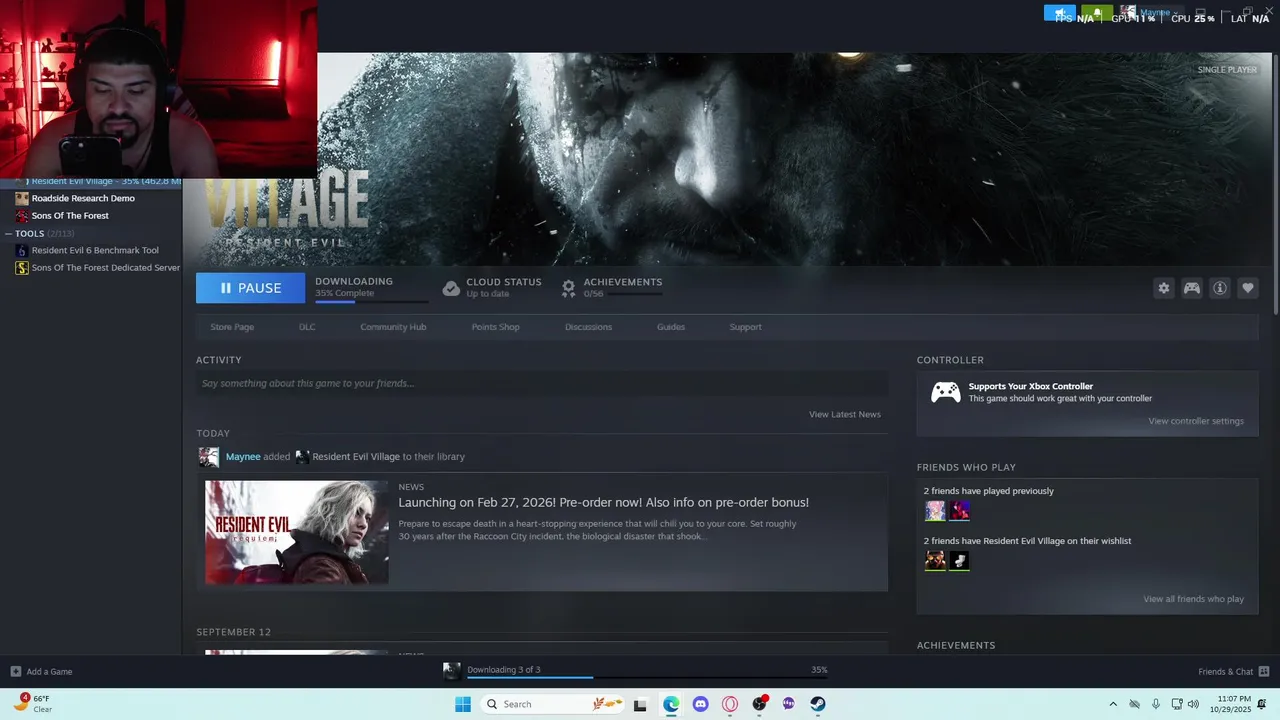Click the activity status input field
Viewport: 1280px width, 720px height.
tap(542, 383)
